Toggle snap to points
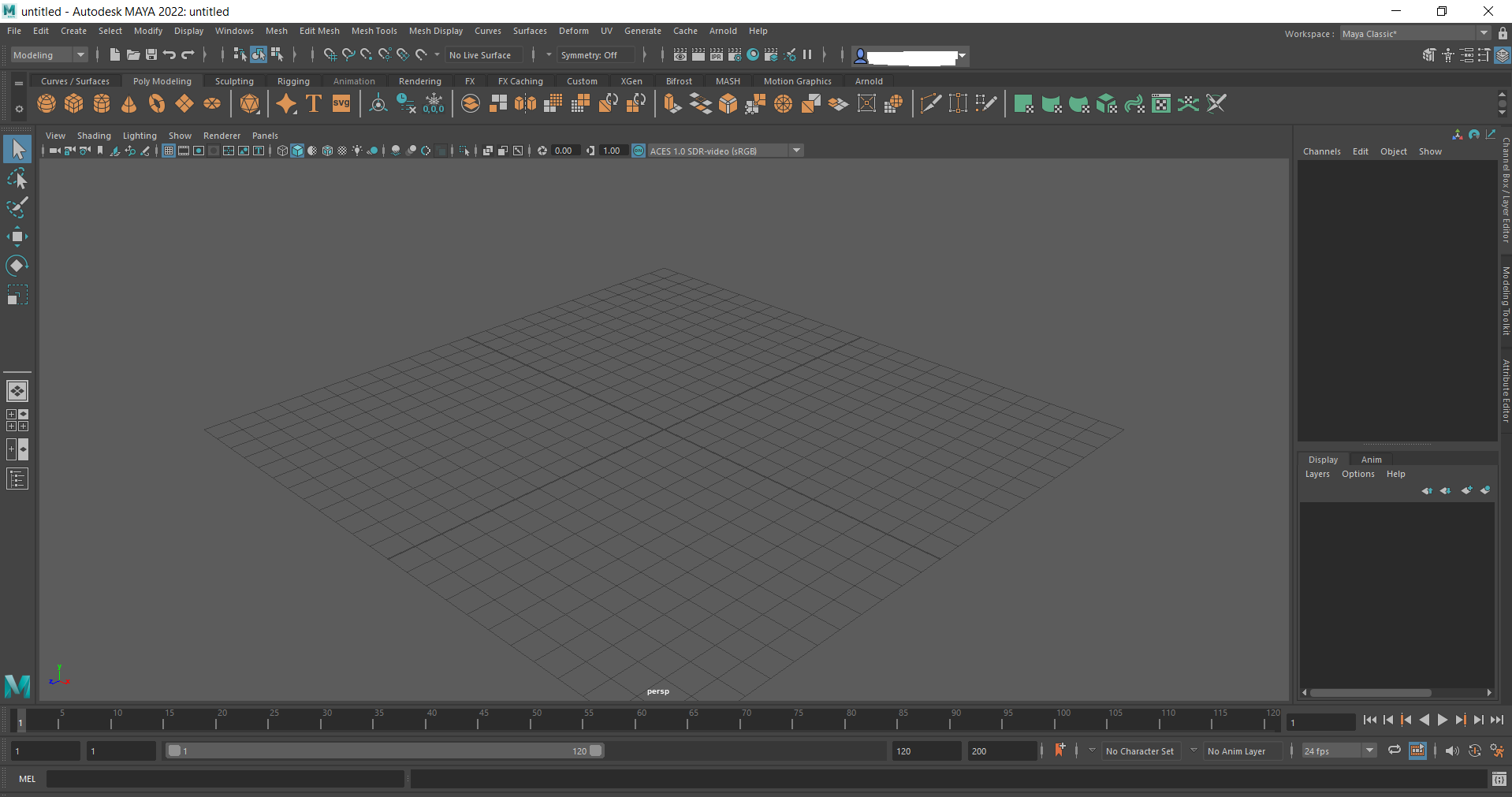 click(366, 54)
